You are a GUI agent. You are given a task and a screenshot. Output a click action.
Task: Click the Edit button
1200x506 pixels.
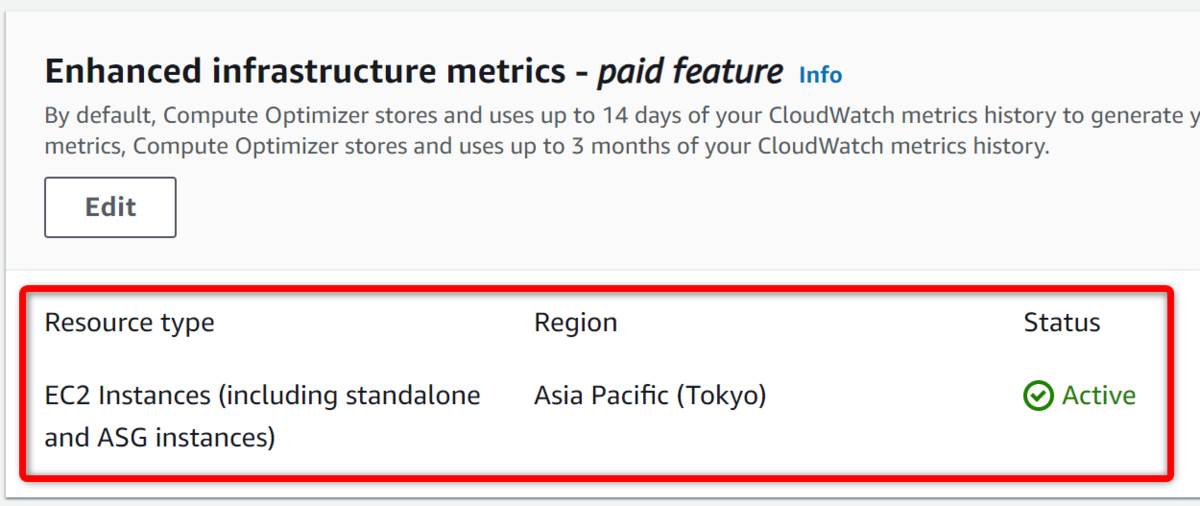pyautogui.click(x=110, y=207)
